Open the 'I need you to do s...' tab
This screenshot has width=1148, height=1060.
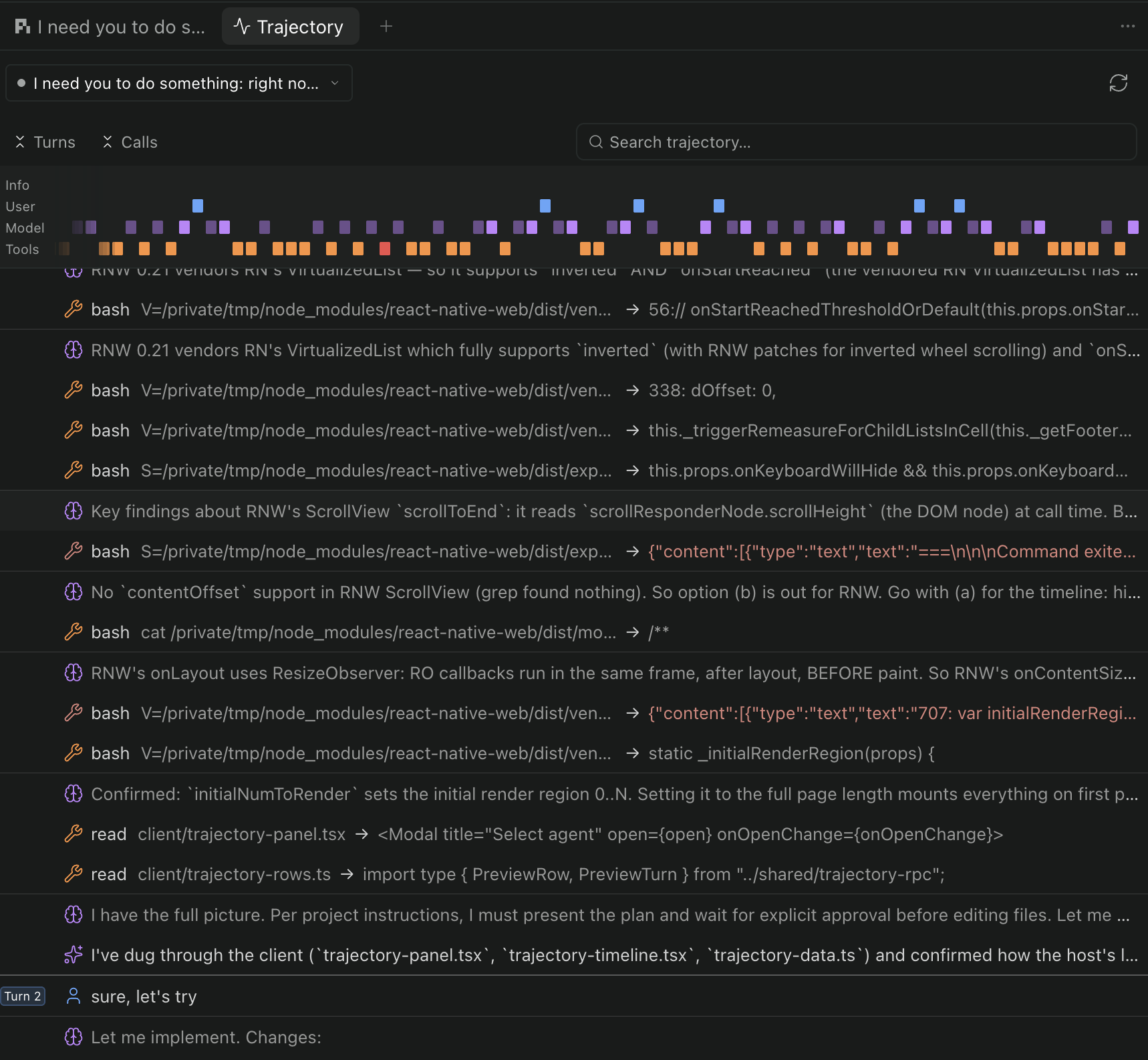tap(110, 27)
